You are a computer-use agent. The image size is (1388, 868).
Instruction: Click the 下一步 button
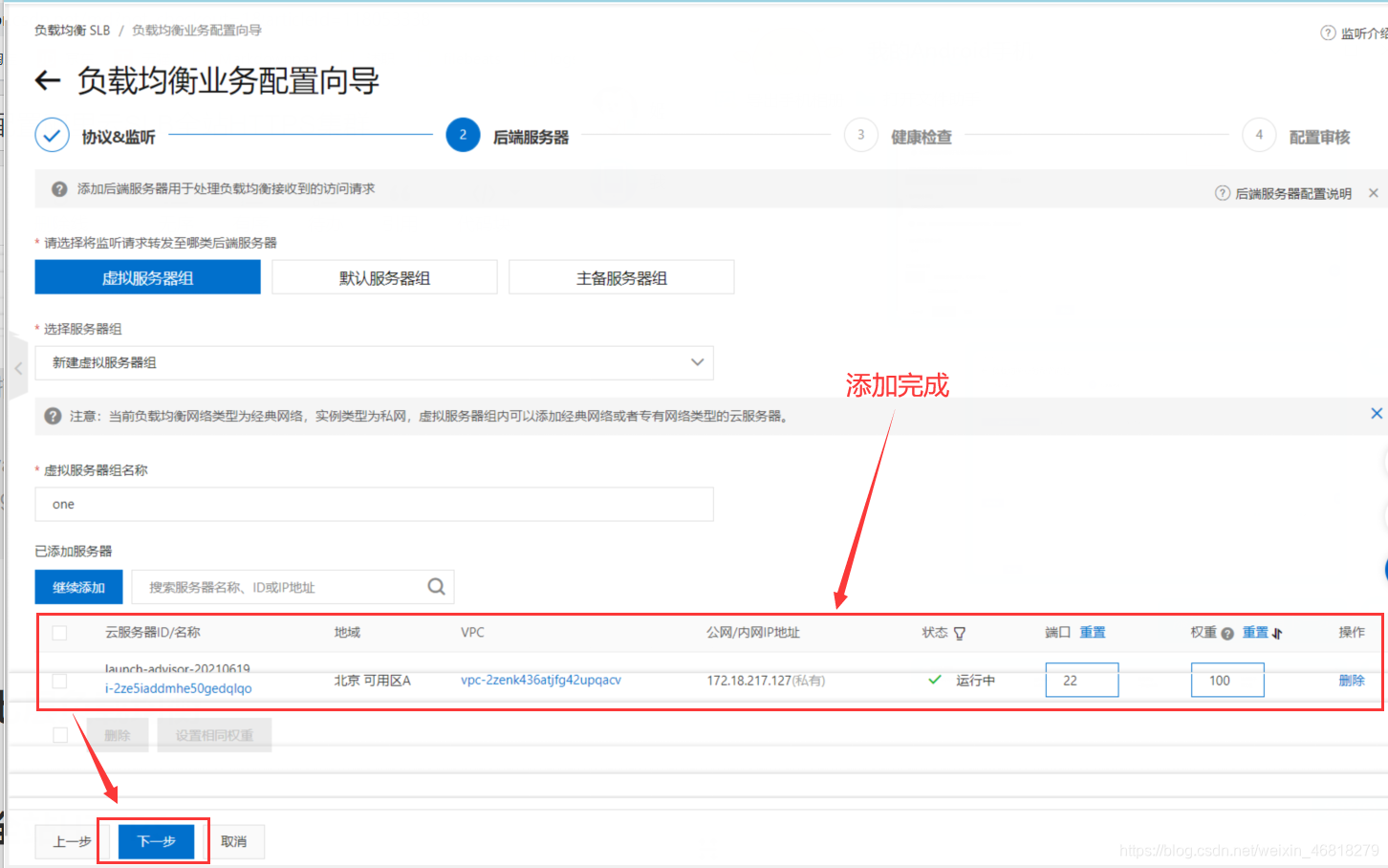coord(156,841)
